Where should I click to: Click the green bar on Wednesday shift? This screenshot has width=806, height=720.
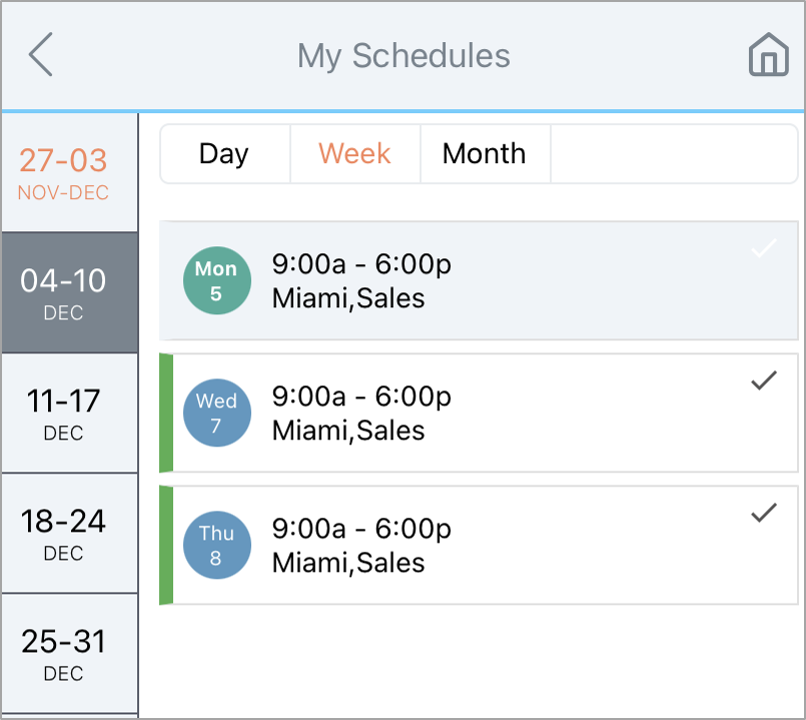[x=166, y=413]
